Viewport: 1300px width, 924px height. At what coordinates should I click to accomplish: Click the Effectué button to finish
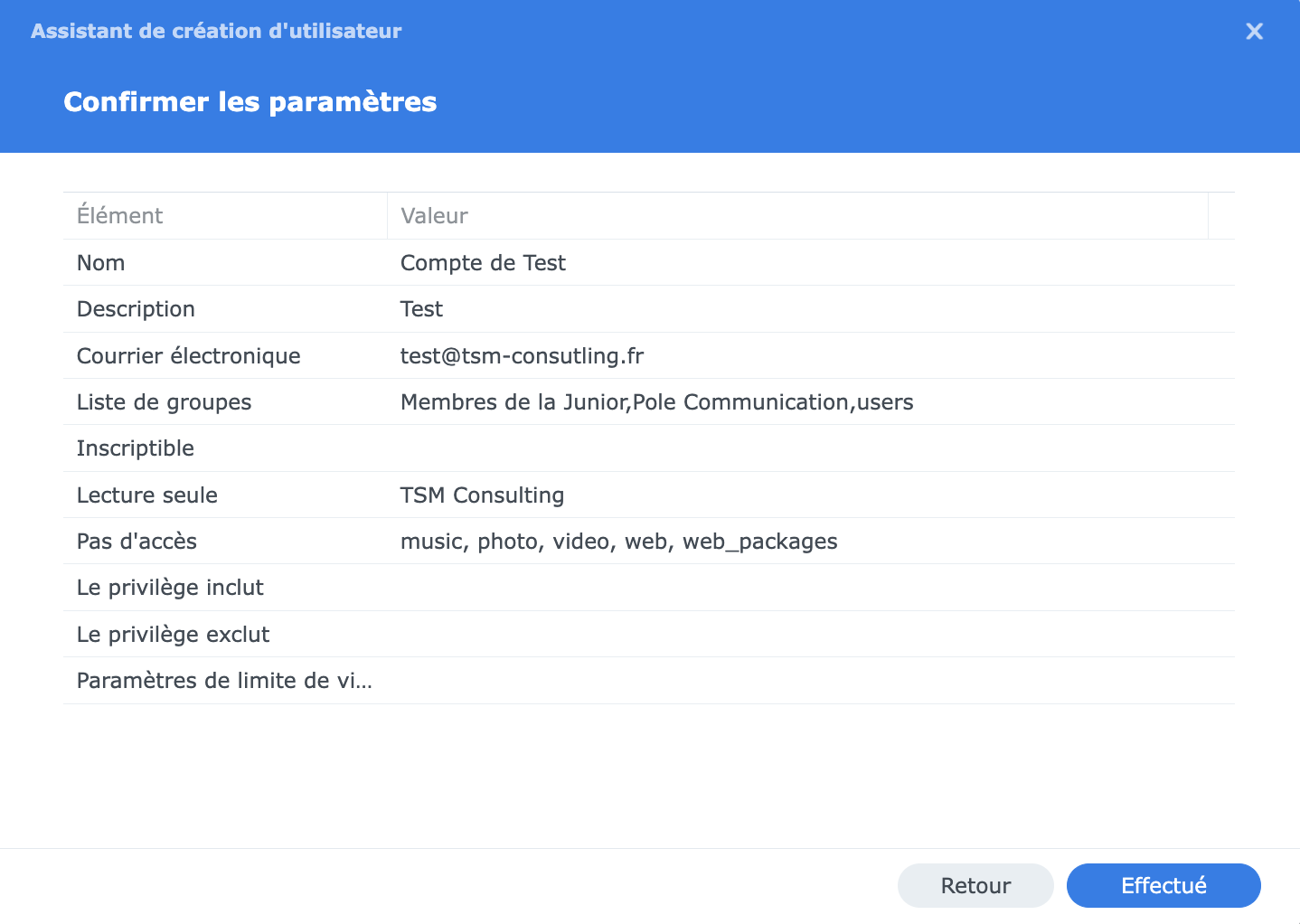[1163, 885]
